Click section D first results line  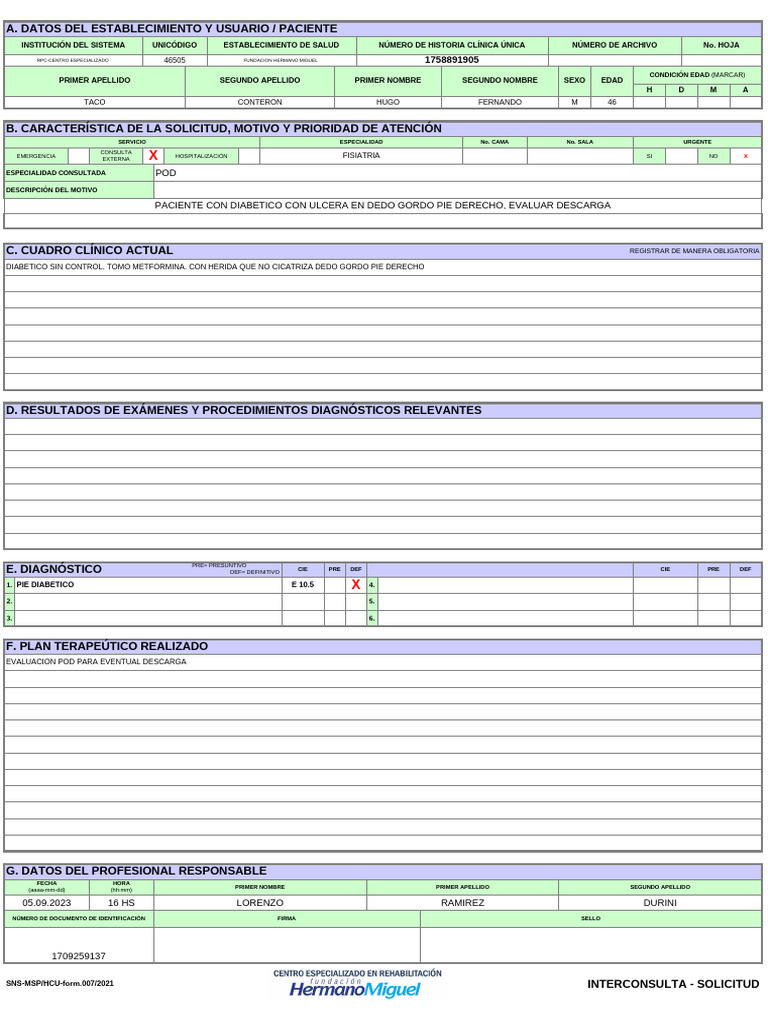pos(383,426)
